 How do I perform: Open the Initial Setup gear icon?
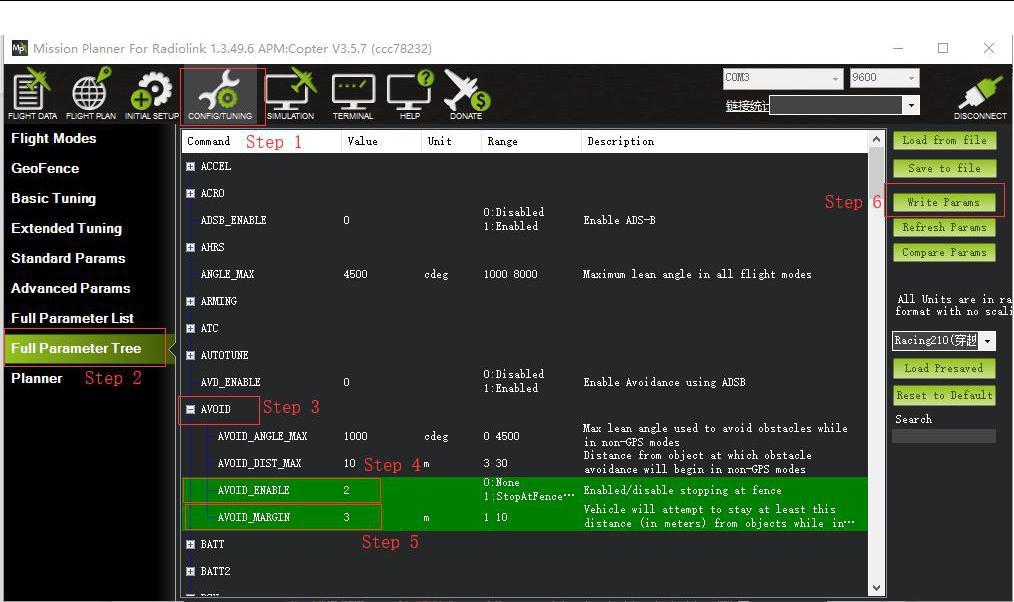point(151,94)
